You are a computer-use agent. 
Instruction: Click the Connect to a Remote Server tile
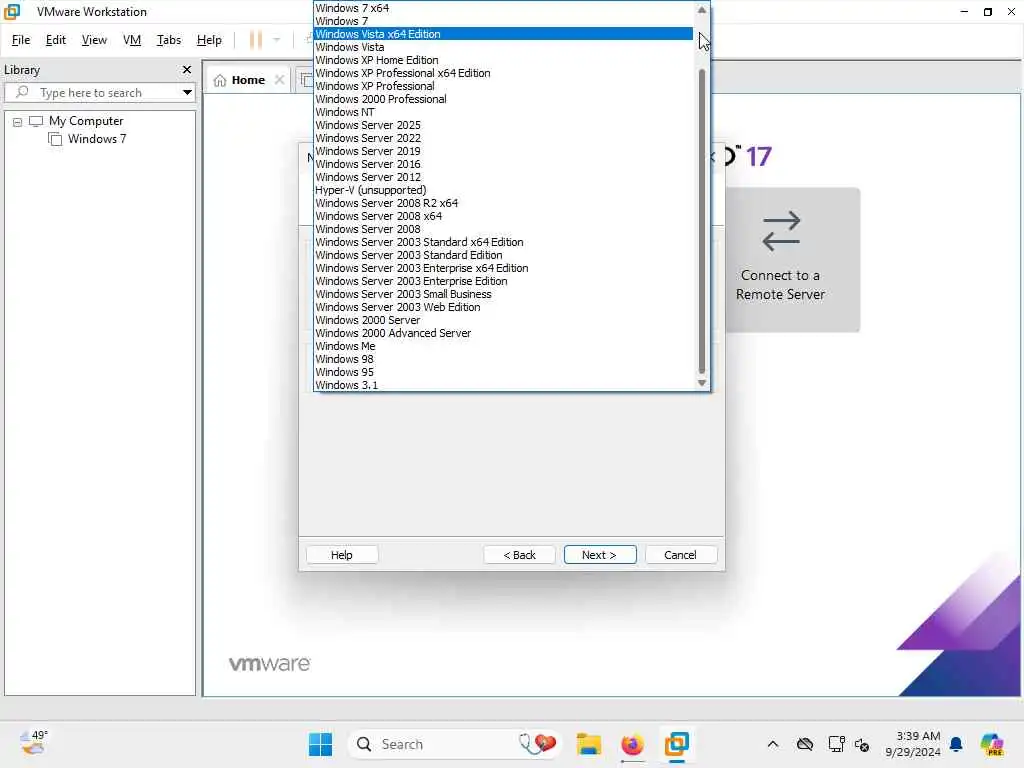tap(793, 260)
